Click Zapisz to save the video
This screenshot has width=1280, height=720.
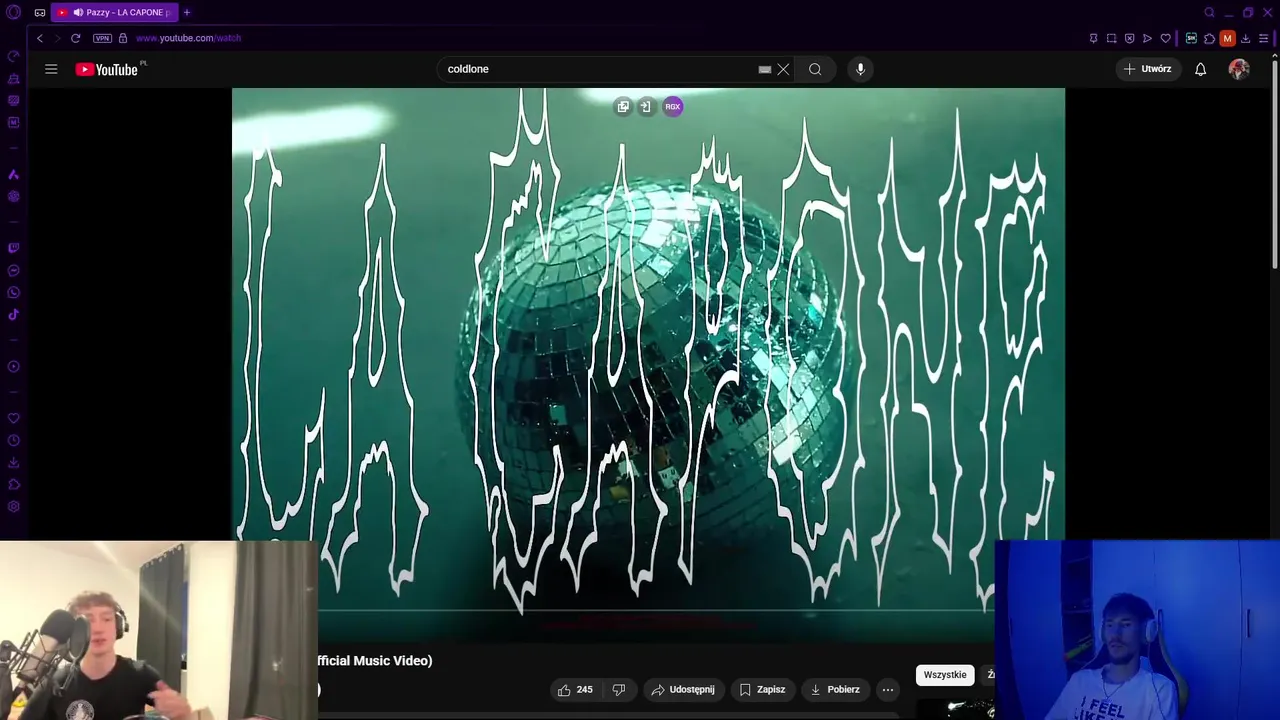click(x=762, y=689)
